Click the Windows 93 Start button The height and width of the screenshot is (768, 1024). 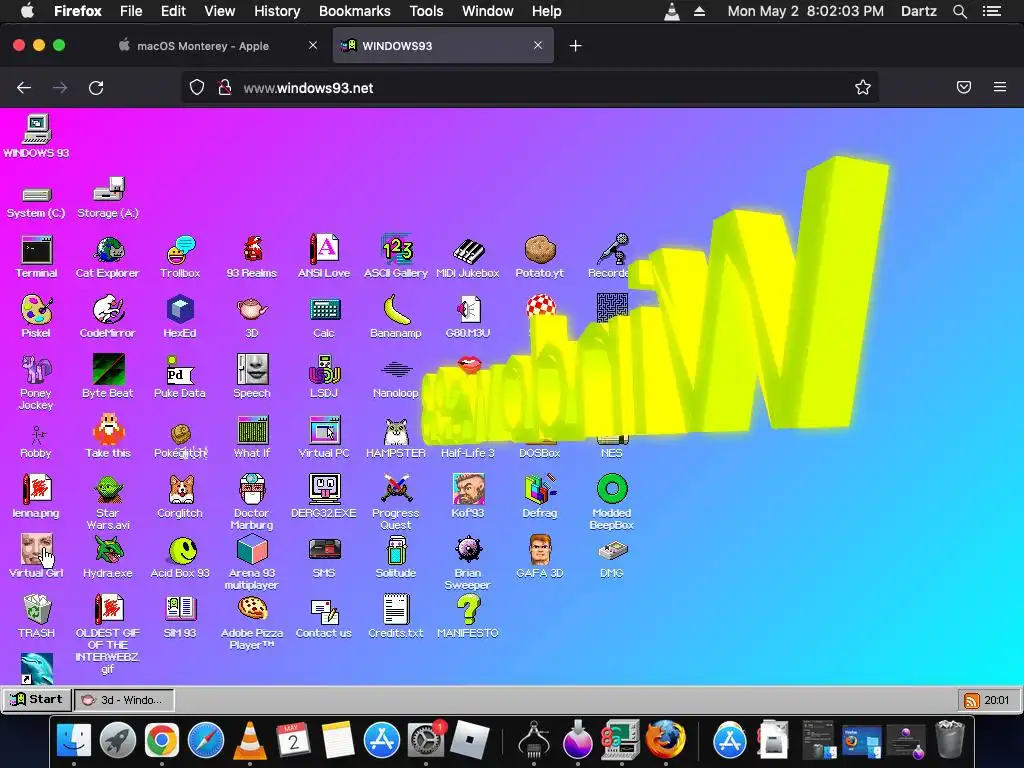pos(37,699)
